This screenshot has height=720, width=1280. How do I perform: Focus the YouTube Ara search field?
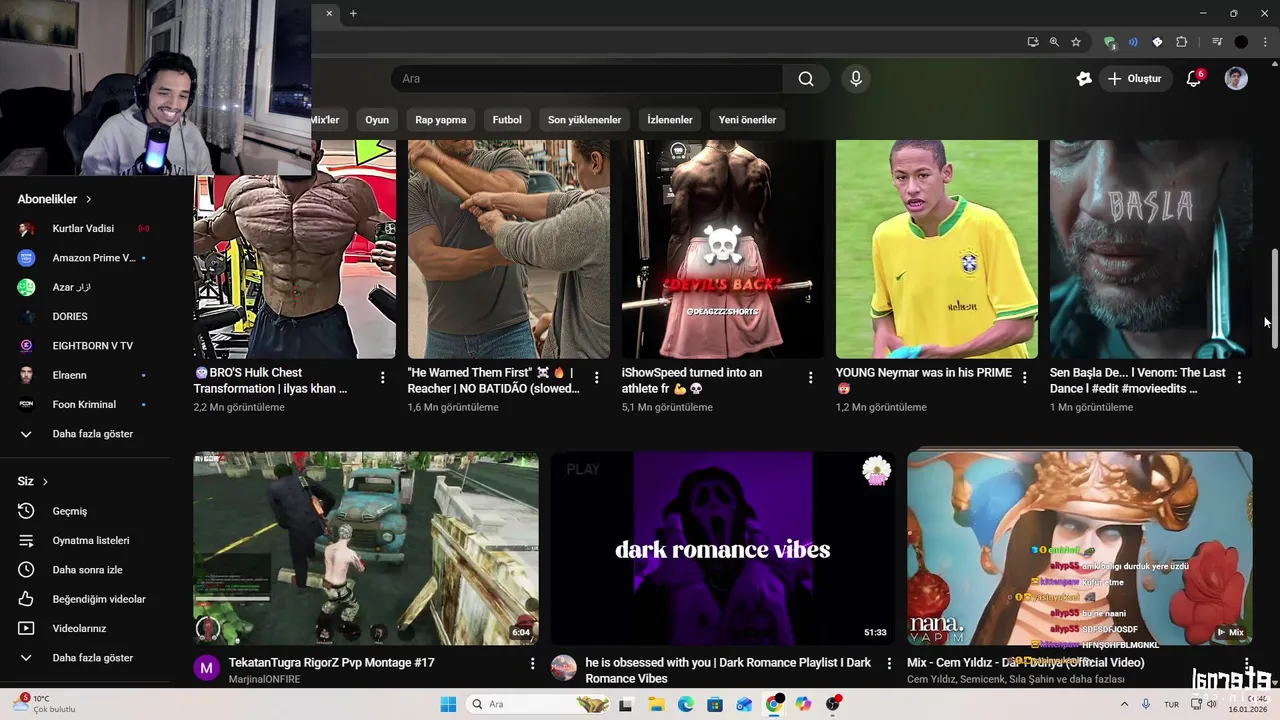tap(587, 79)
